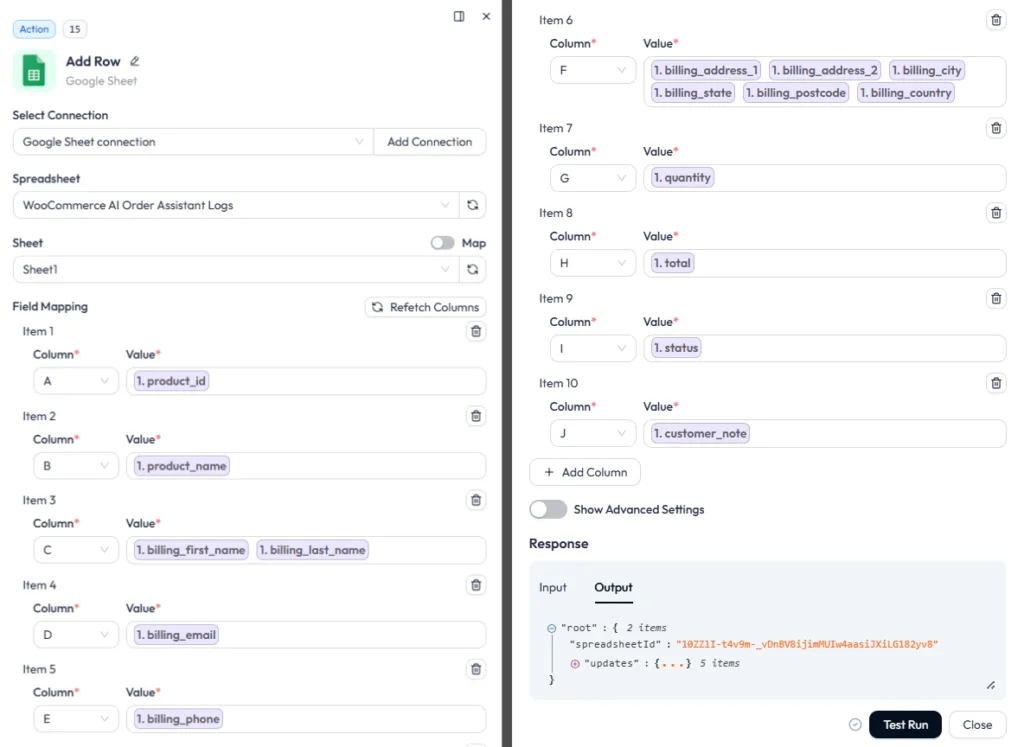Delete Item 3 mapping

(476, 500)
